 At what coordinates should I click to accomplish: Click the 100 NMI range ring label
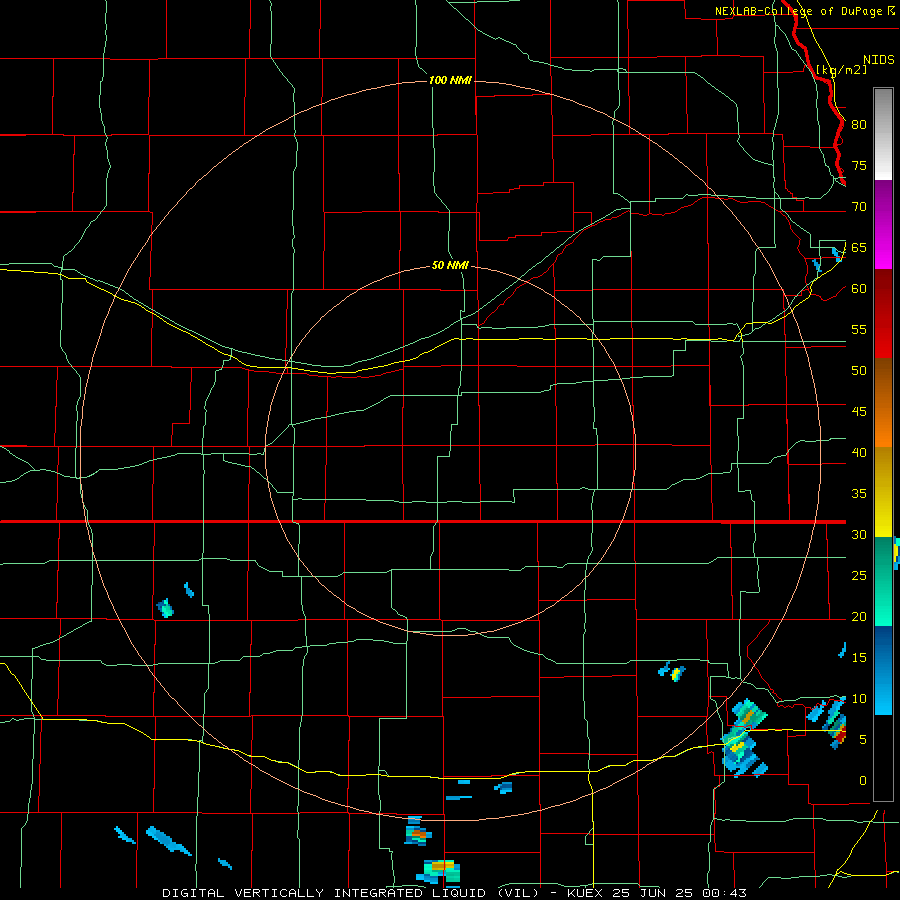[451, 80]
